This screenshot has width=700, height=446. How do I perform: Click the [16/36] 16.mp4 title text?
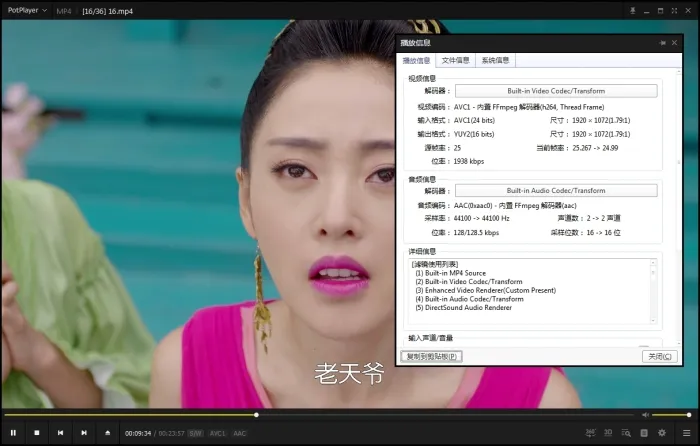108,11
